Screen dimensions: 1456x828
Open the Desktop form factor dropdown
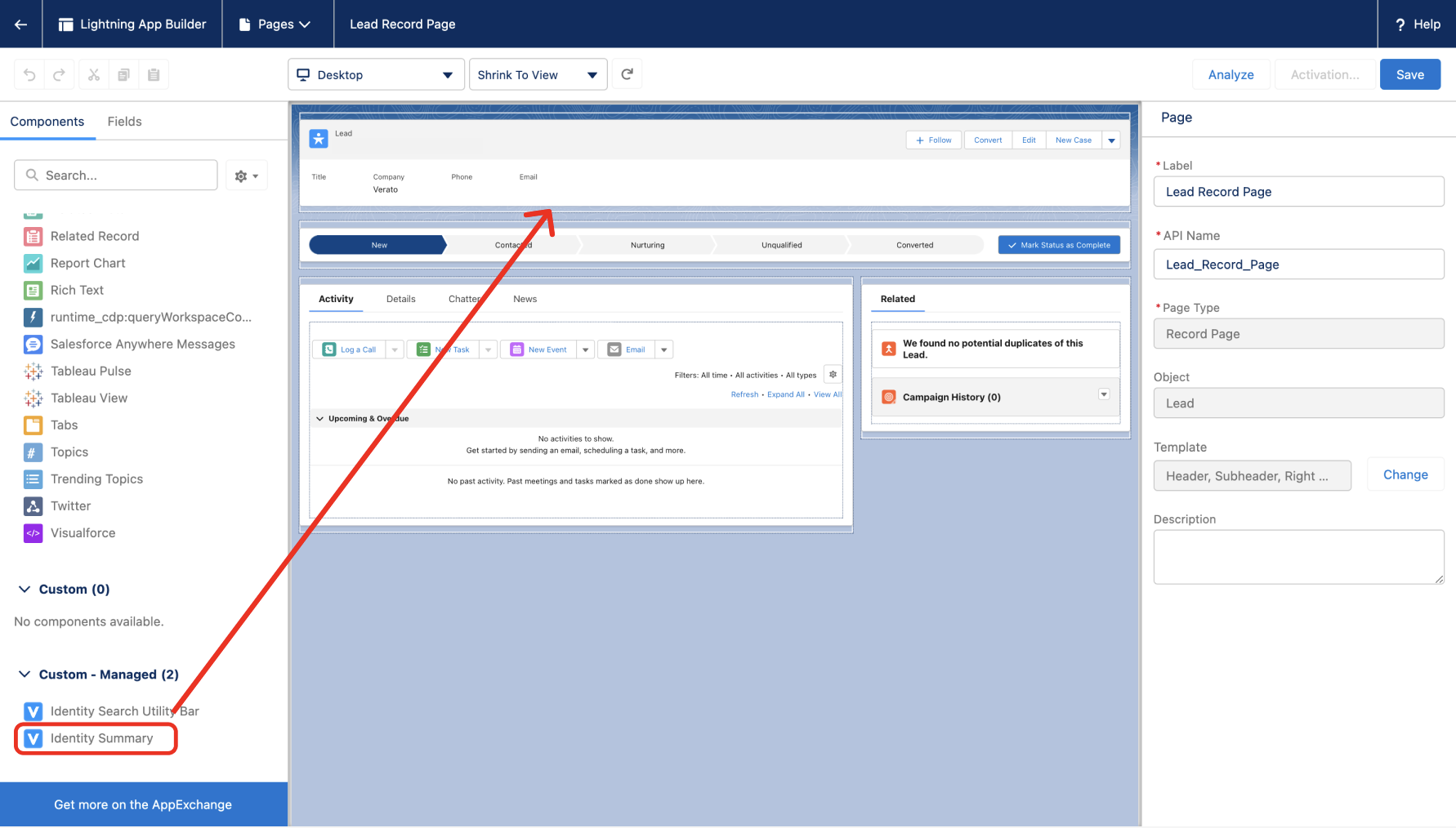pos(376,74)
